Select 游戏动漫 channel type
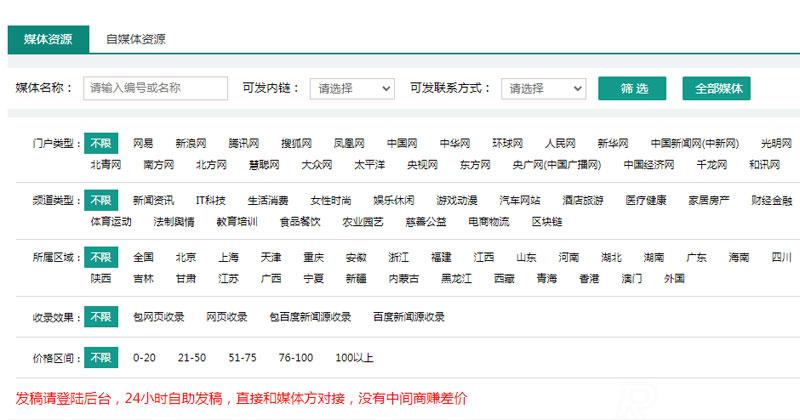Viewport: 800px width, 420px height. pyautogui.click(x=457, y=200)
